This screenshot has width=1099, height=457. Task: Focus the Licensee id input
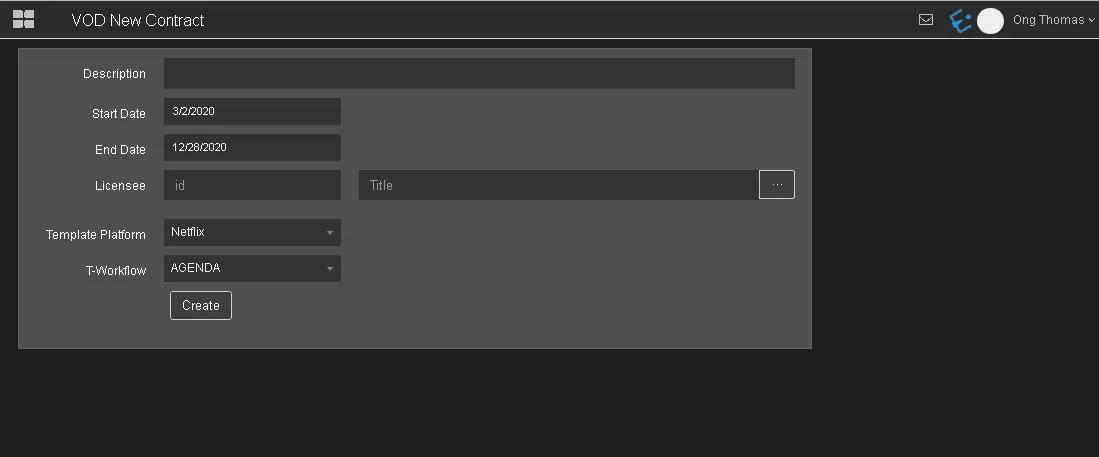(252, 185)
